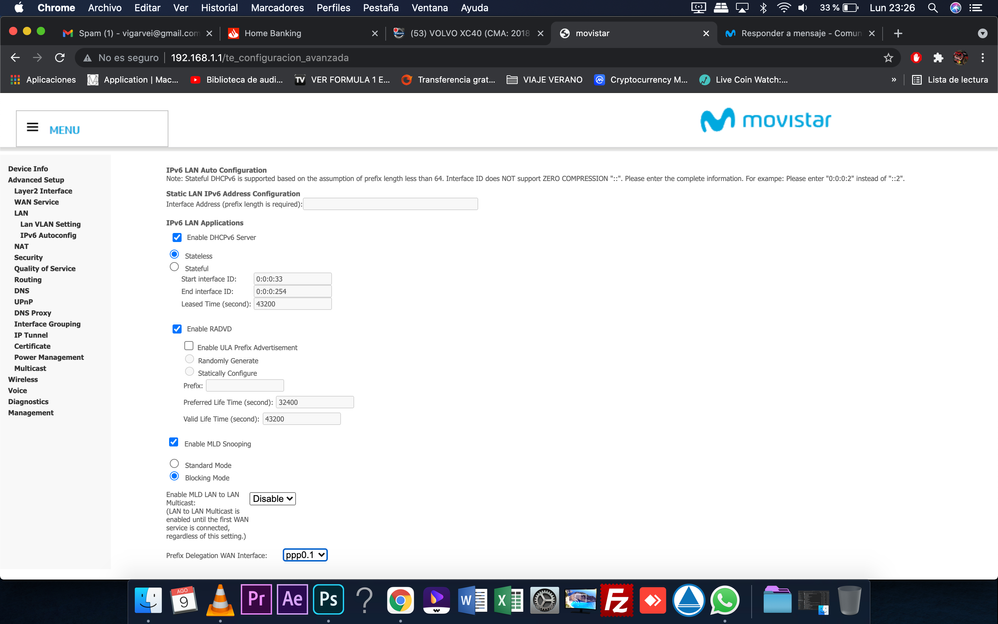998x624 pixels.
Task: Expand Prefix Delegation WAN Interface dropdown
Action: click(x=305, y=555)
